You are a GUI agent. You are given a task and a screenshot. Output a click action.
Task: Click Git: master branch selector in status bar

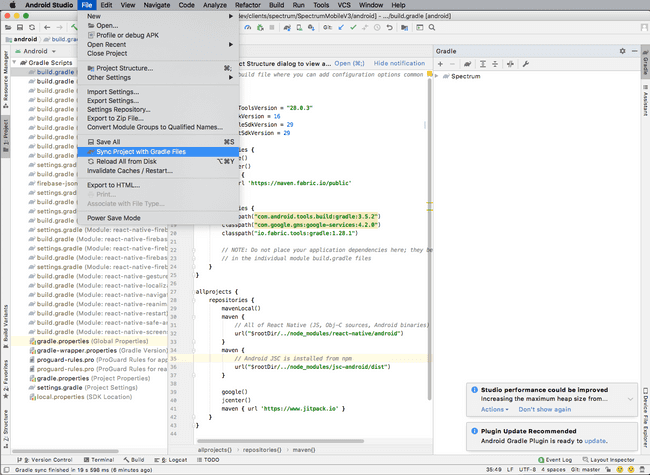[x=585, y=470]
